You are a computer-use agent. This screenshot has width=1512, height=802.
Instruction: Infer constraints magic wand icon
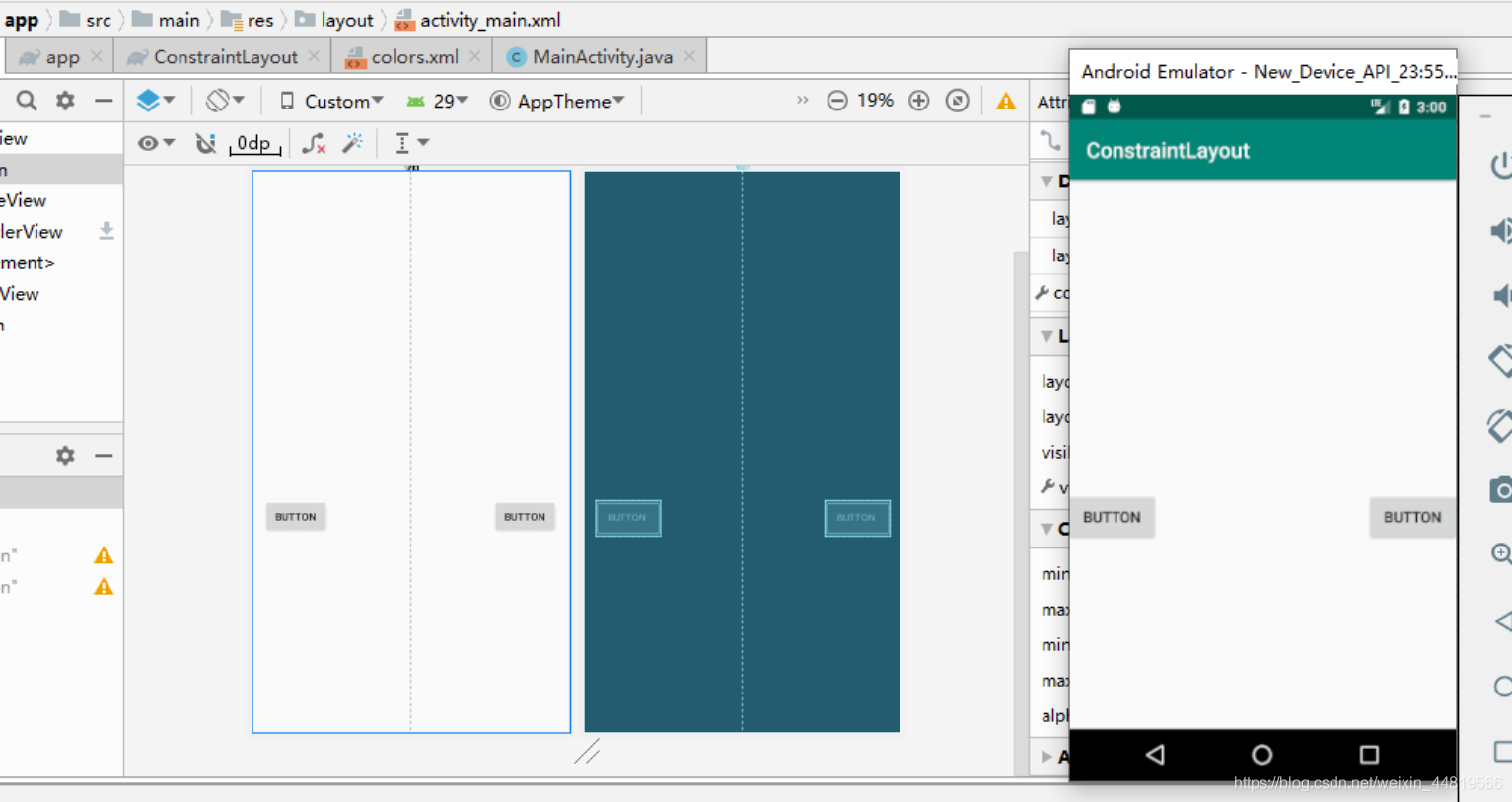(x=352, y=143)
